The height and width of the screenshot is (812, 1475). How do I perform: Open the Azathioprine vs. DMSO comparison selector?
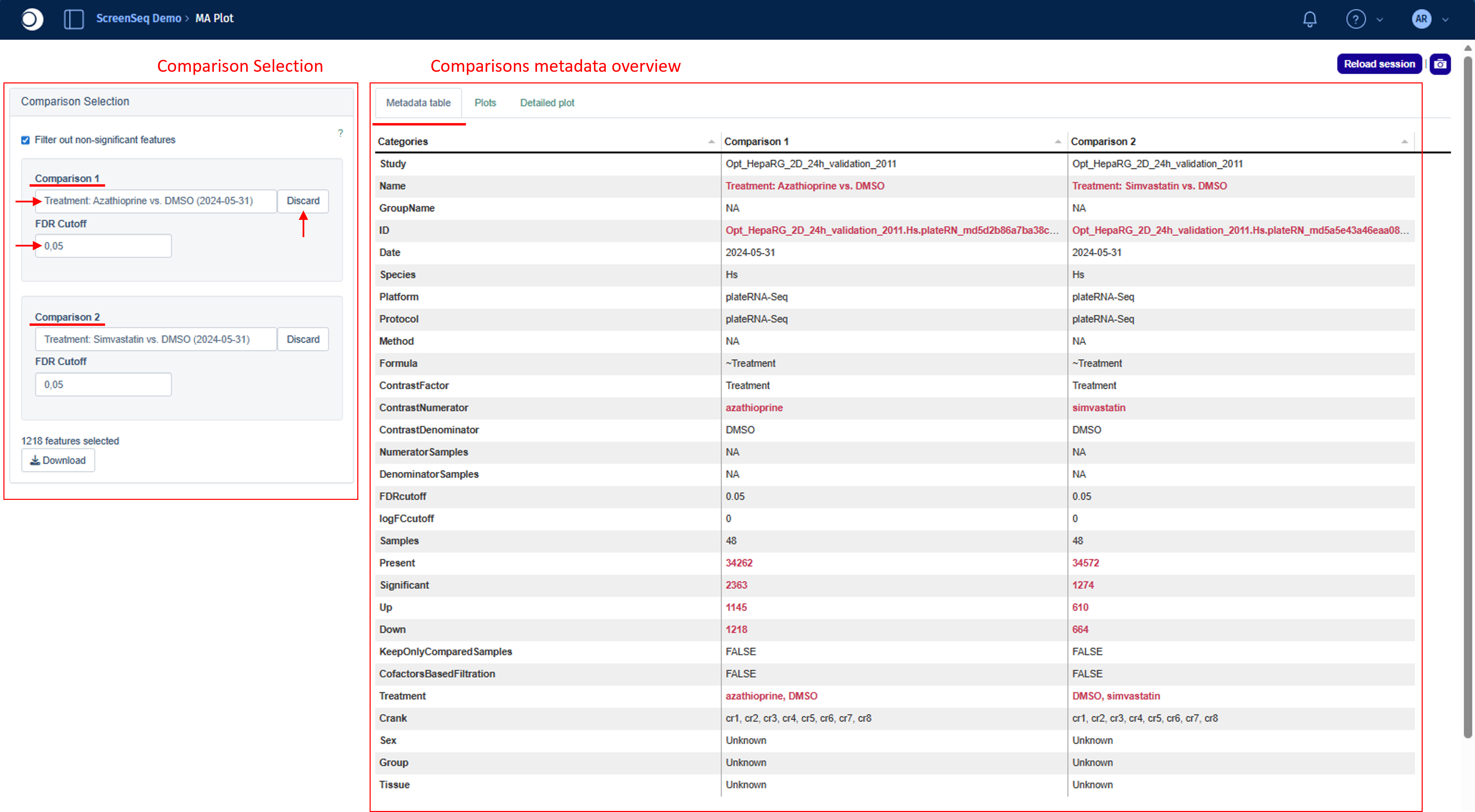pyautogui.click(x=156, y=201)
